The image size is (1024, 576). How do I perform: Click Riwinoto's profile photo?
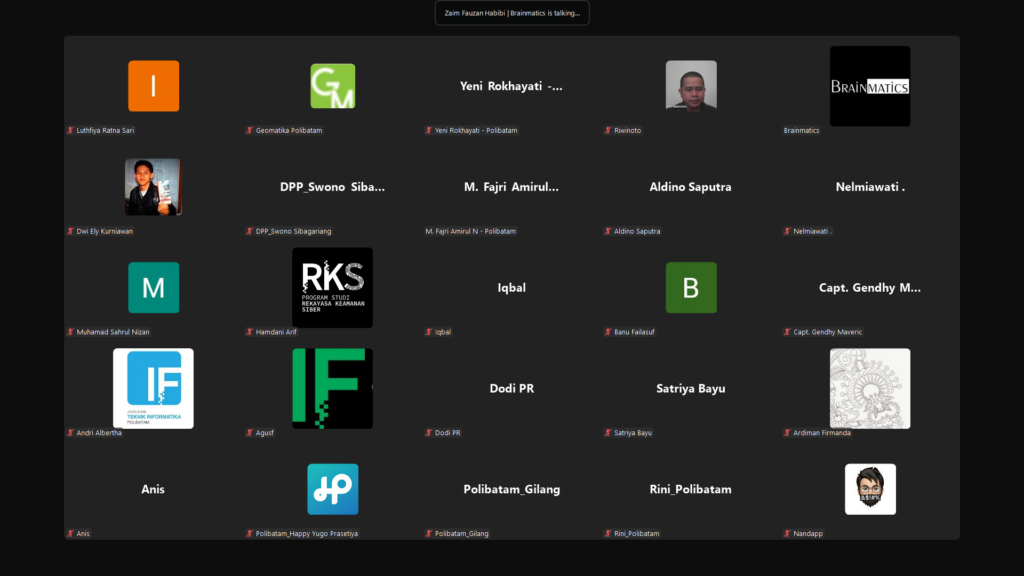coord(691,85)
